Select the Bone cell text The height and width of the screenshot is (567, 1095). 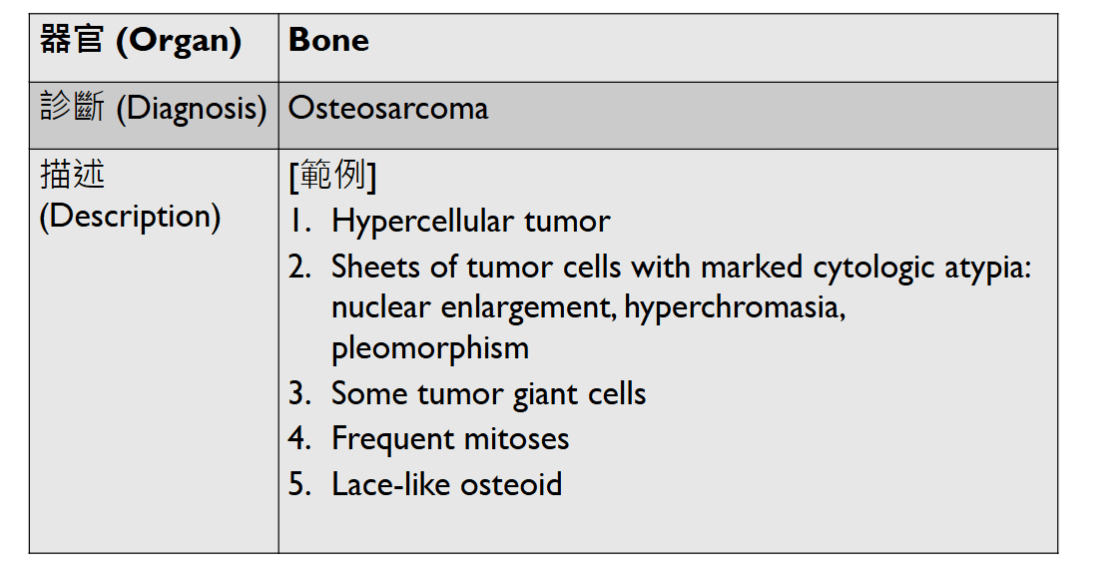click(328, 41)
